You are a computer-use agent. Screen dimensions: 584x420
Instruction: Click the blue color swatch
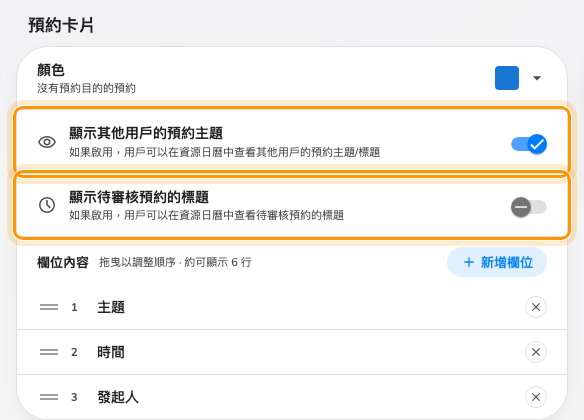point(507,78)
